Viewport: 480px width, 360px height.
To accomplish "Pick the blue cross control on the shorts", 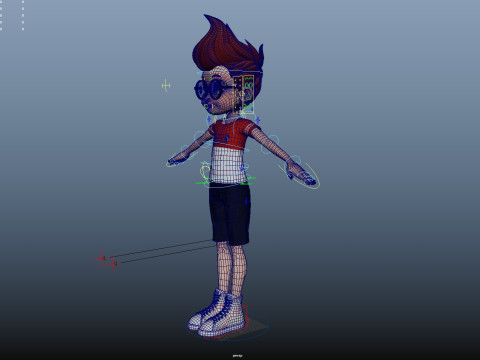I will coord(246,201).
